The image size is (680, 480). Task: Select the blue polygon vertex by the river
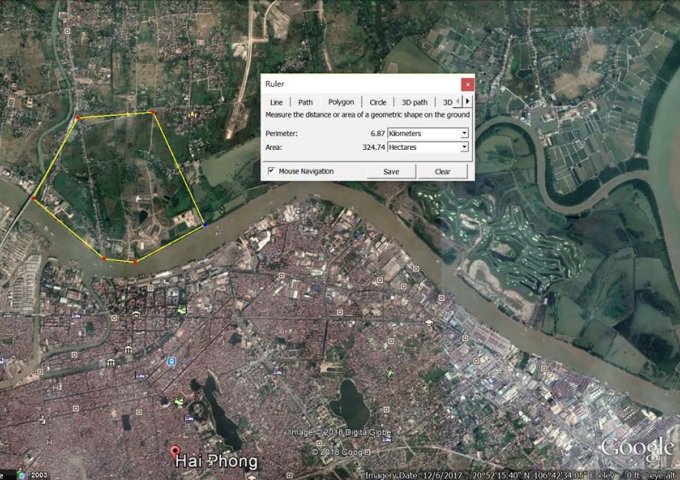tap(204, 225)
